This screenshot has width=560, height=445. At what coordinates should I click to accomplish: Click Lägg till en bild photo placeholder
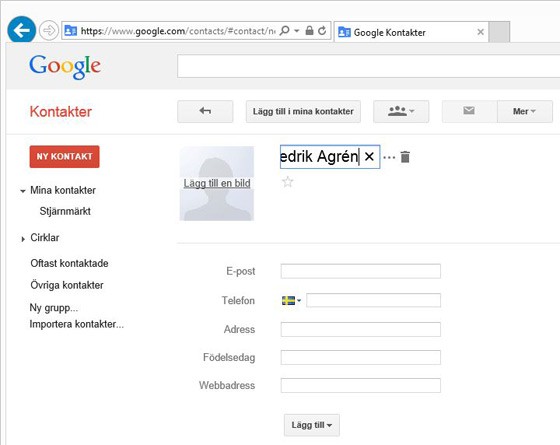tap(217, 183)
